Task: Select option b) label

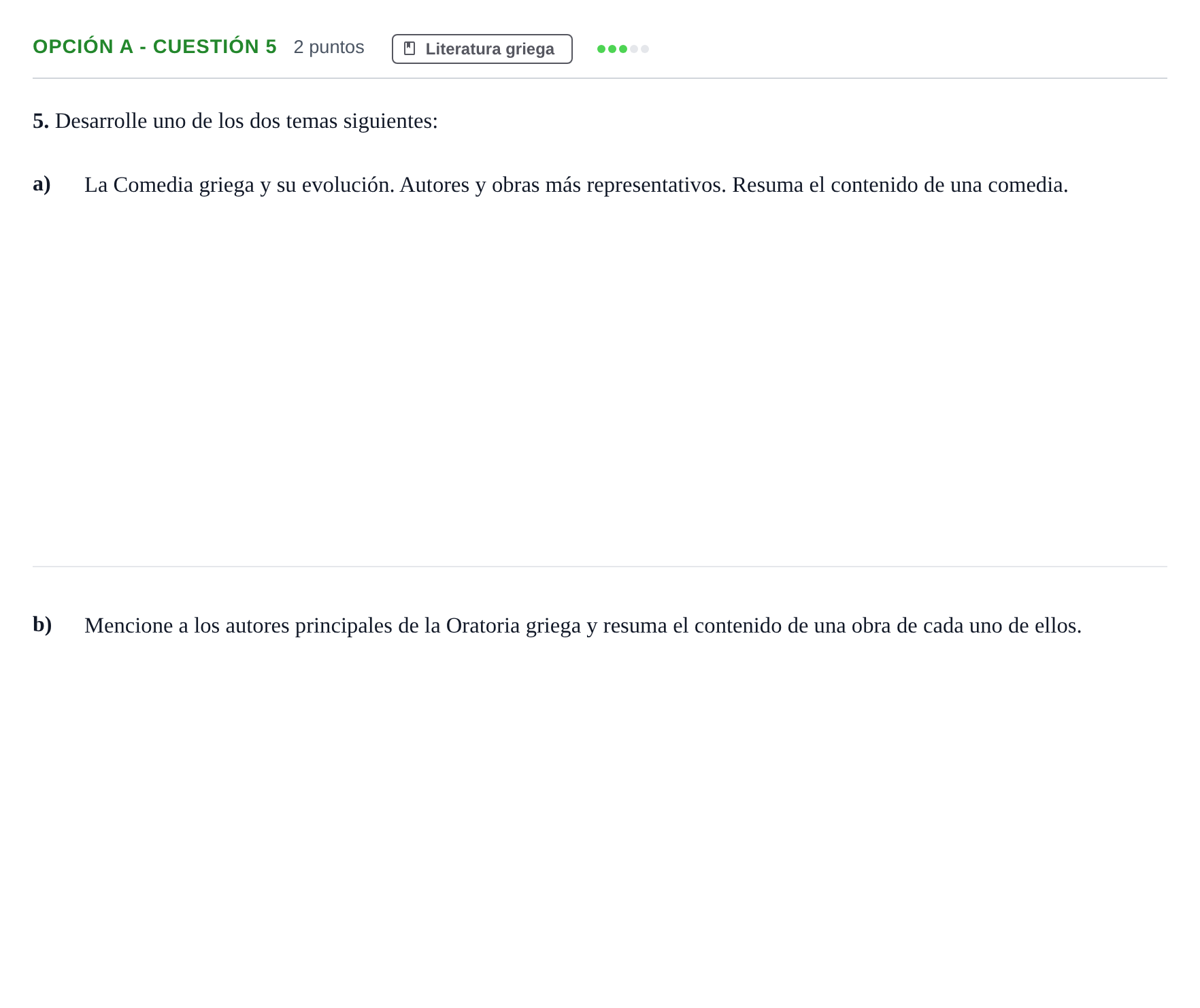Action: pyautogui.click(x=42, y=624)
